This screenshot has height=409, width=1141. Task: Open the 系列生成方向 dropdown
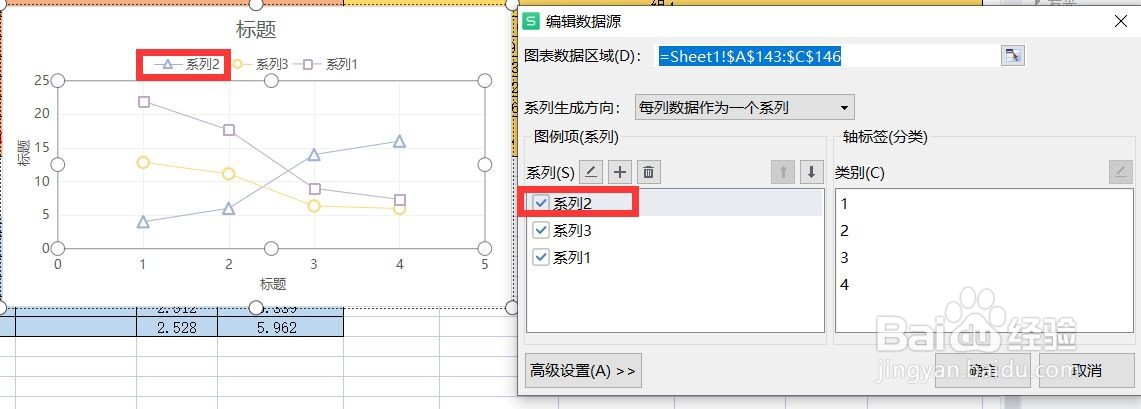744,108
